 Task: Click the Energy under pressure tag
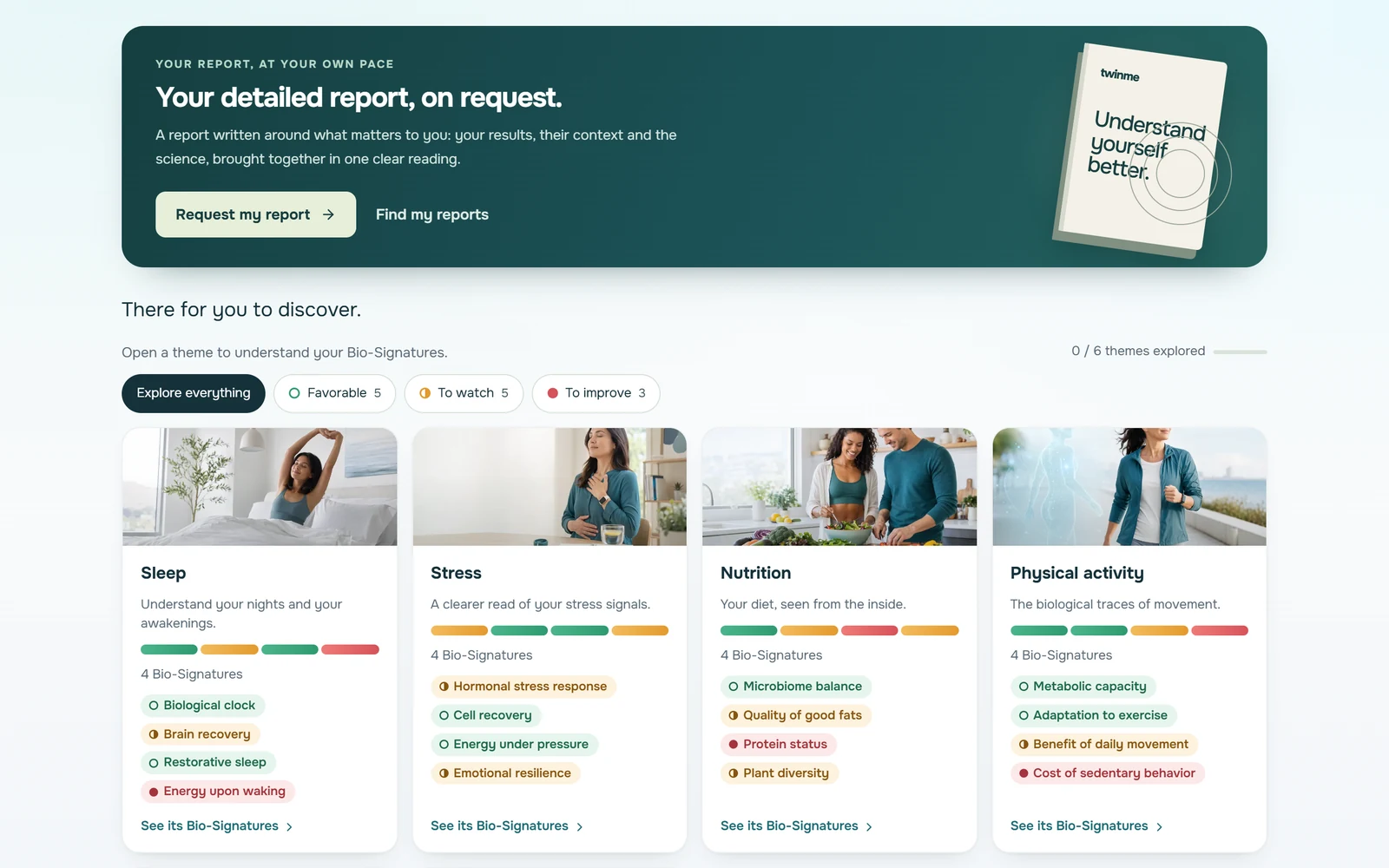point(515,744)
